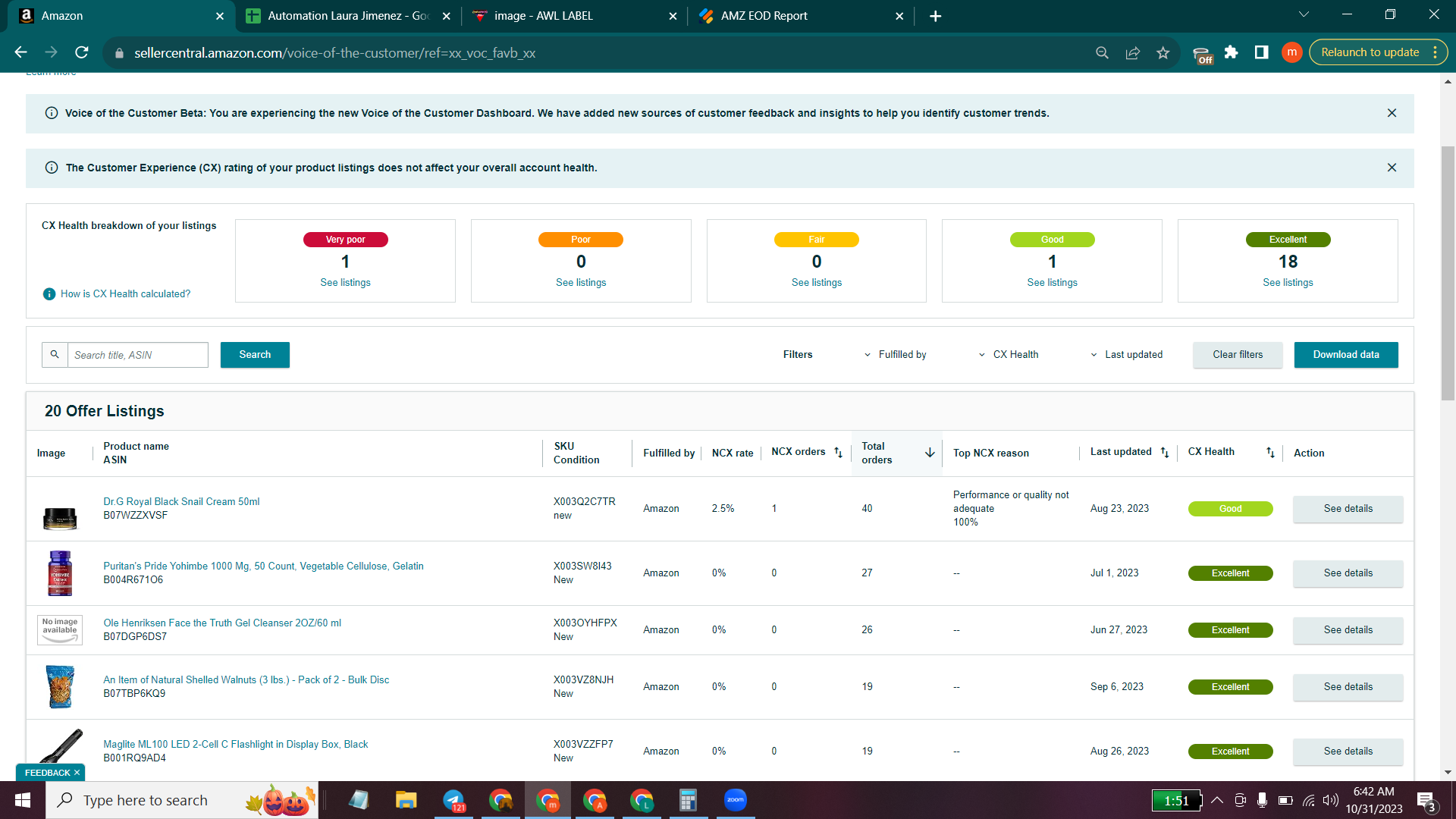The width and height of the screenshot is (1456, 819).
Task: See listings under Very poor rating
Action: tap(345, 282)
